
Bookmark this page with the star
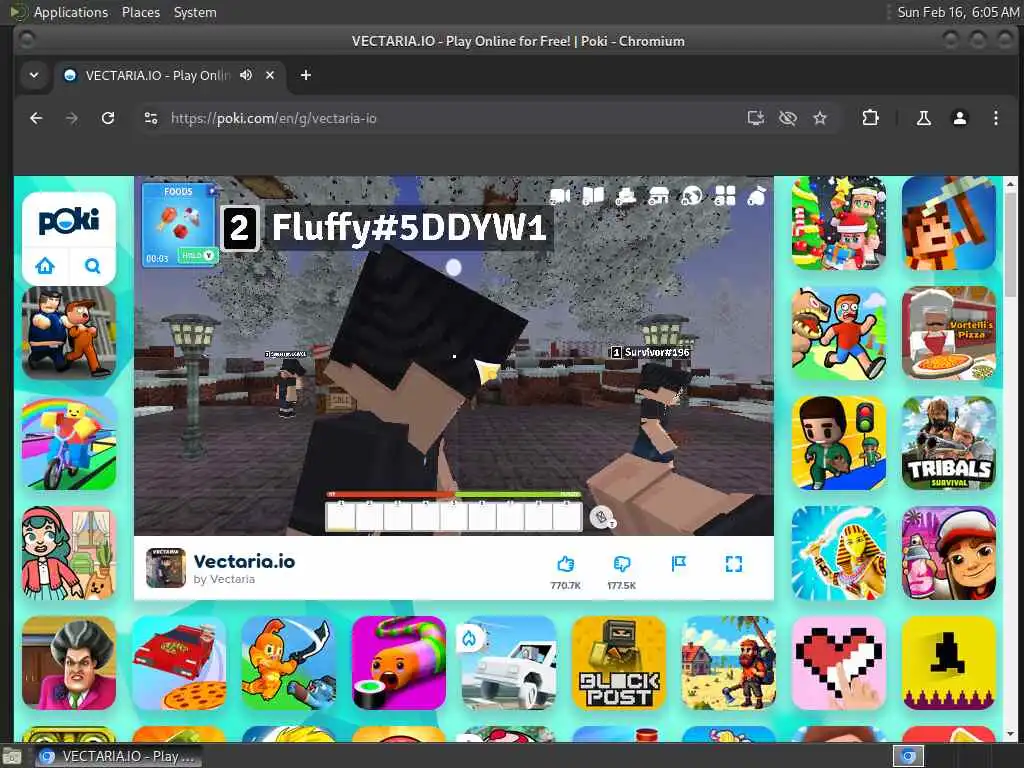(820, 118)
